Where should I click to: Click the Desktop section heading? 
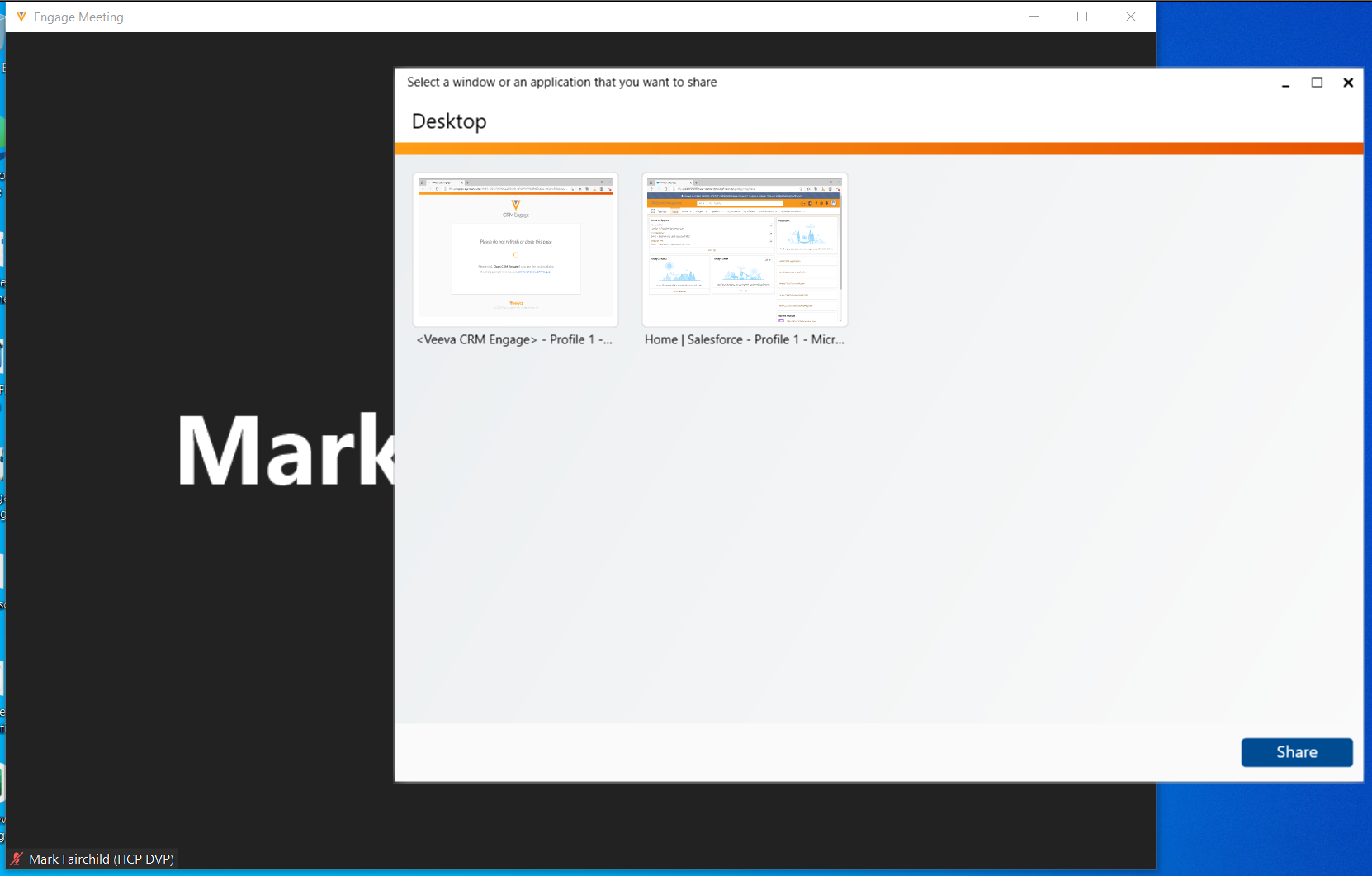[449, 121]
